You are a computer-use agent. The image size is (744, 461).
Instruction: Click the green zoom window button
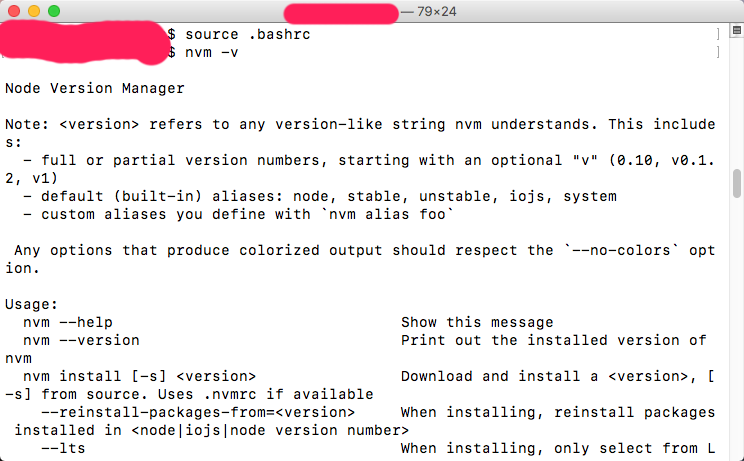(x=54, y=11)
